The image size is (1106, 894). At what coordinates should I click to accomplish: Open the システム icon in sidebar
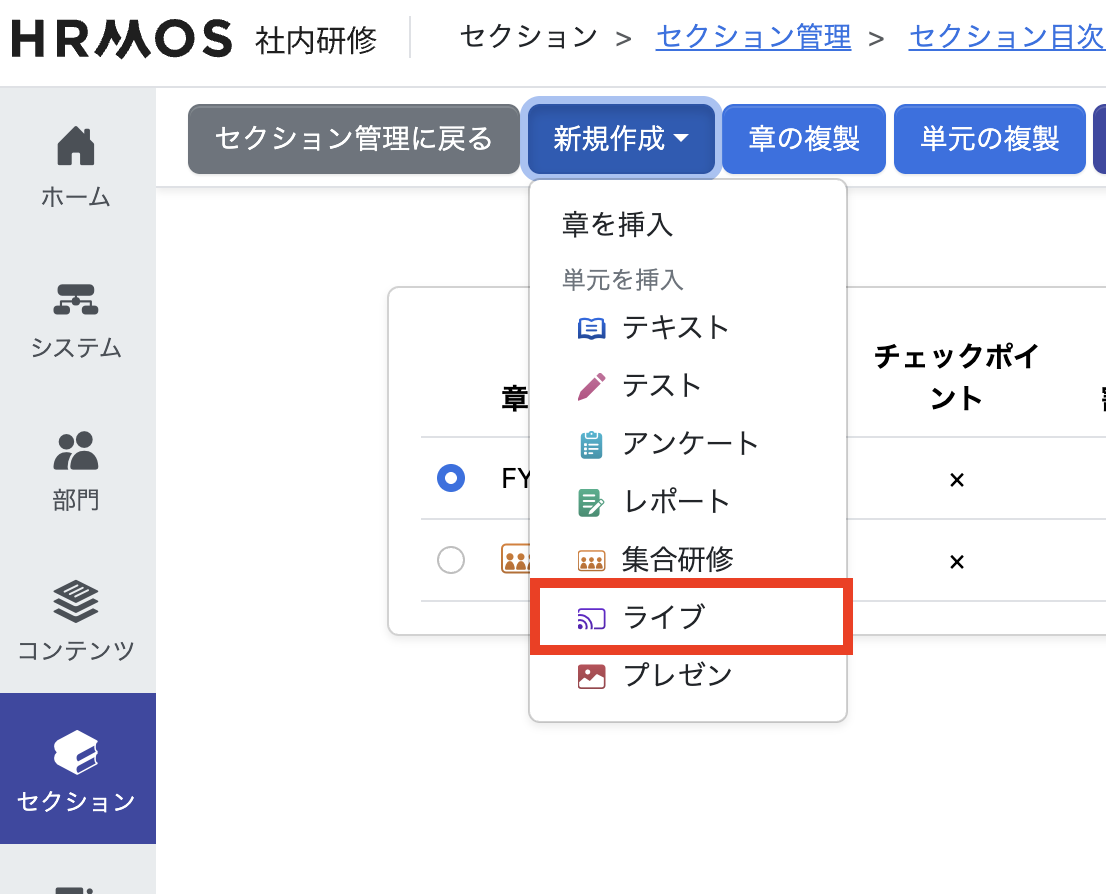pos(76,298)
